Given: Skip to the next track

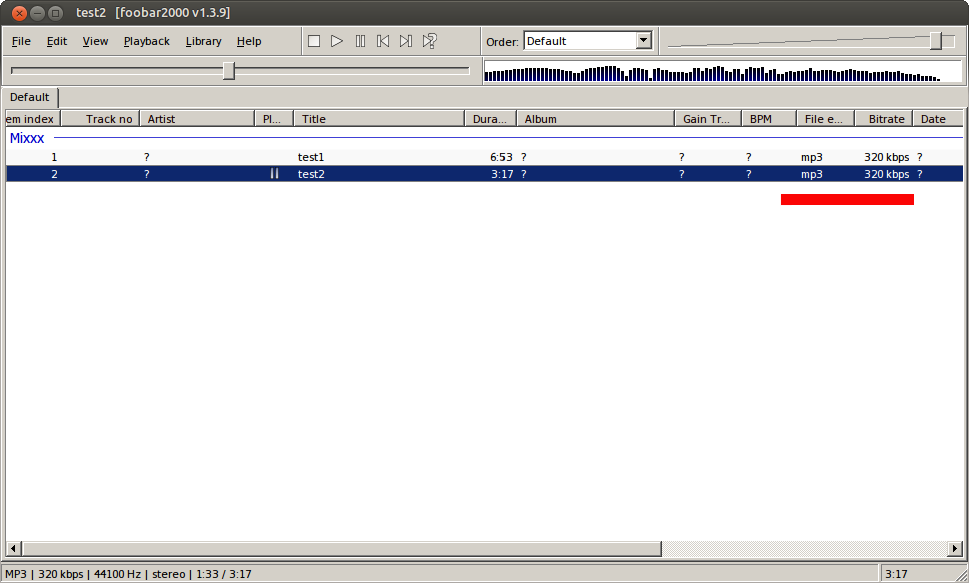Looking at the screenshot, I should (x=405, y=41).
